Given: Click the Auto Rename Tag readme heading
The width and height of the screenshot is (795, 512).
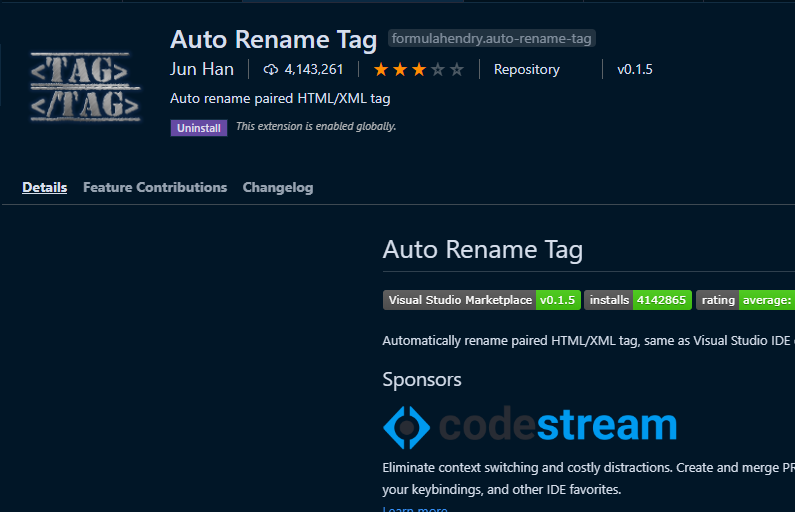Looking at the screenshot, I should click(x=483, y=250).
